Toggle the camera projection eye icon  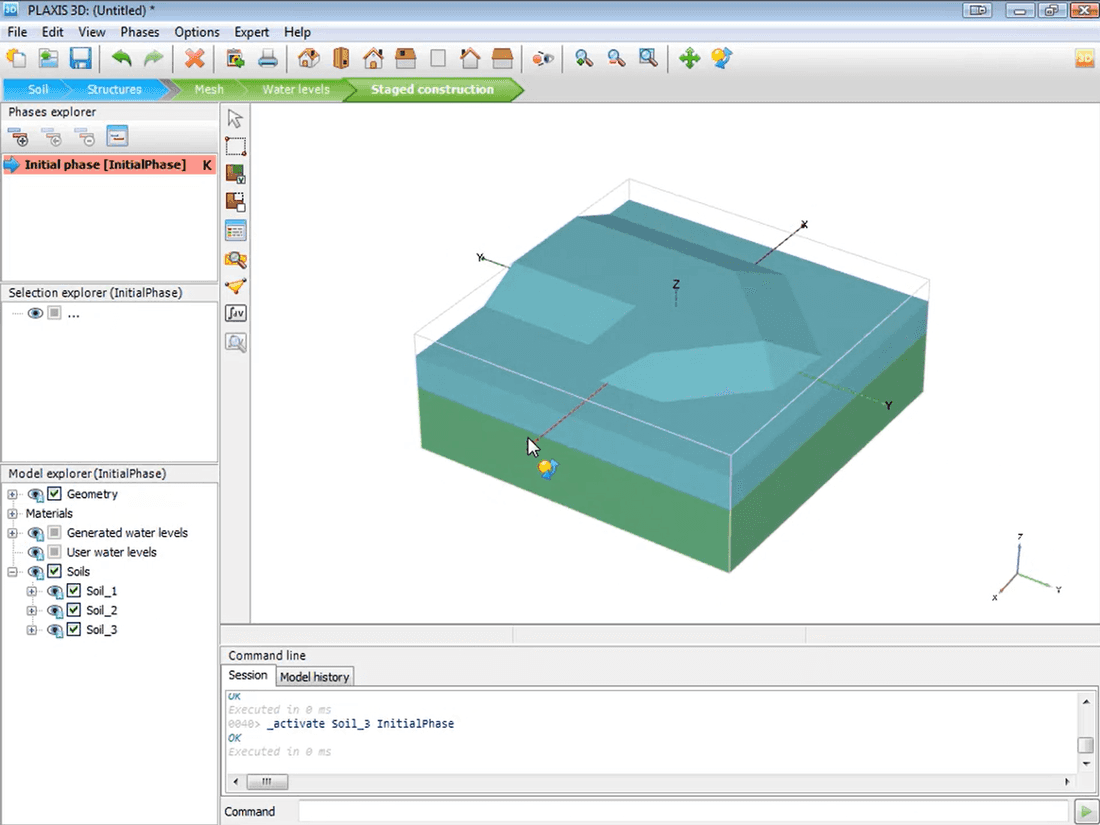coord(543,58)
